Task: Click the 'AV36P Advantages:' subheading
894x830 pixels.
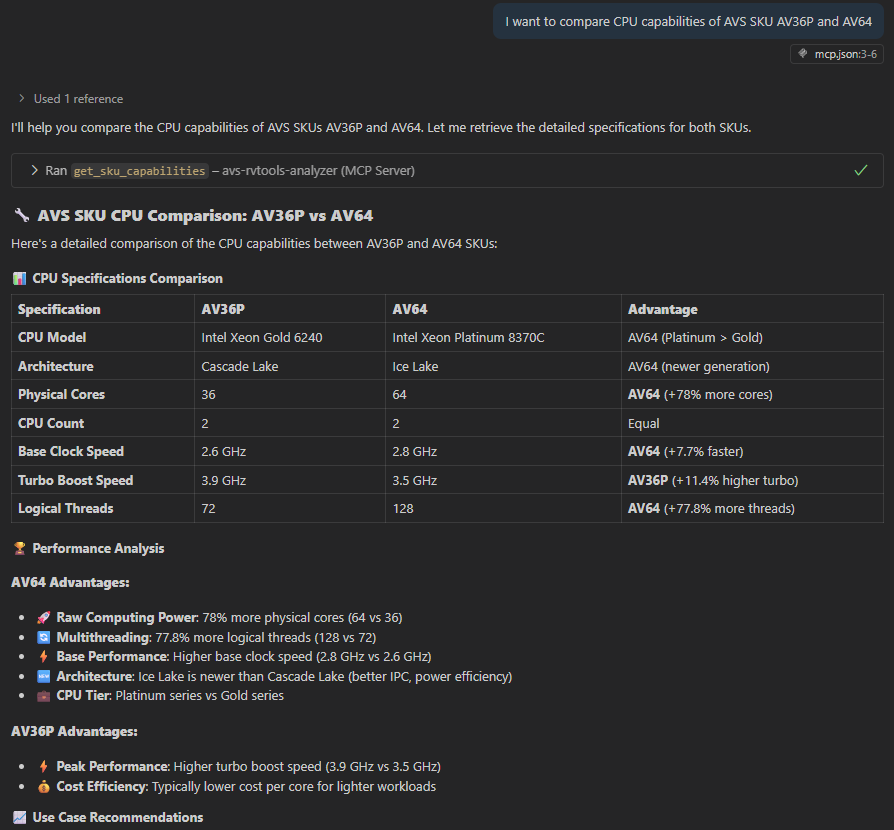Action: pyautogui.click(x=74, y=731)
